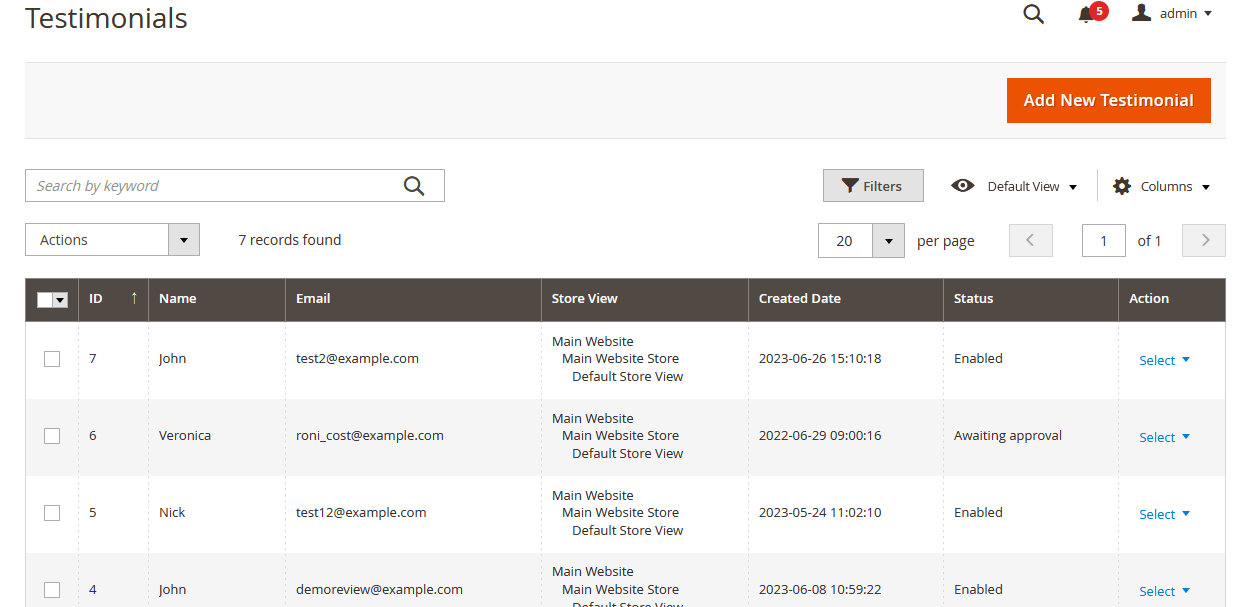Open the Default View eye icon
1250x607 pixels.
click(962, 186)
